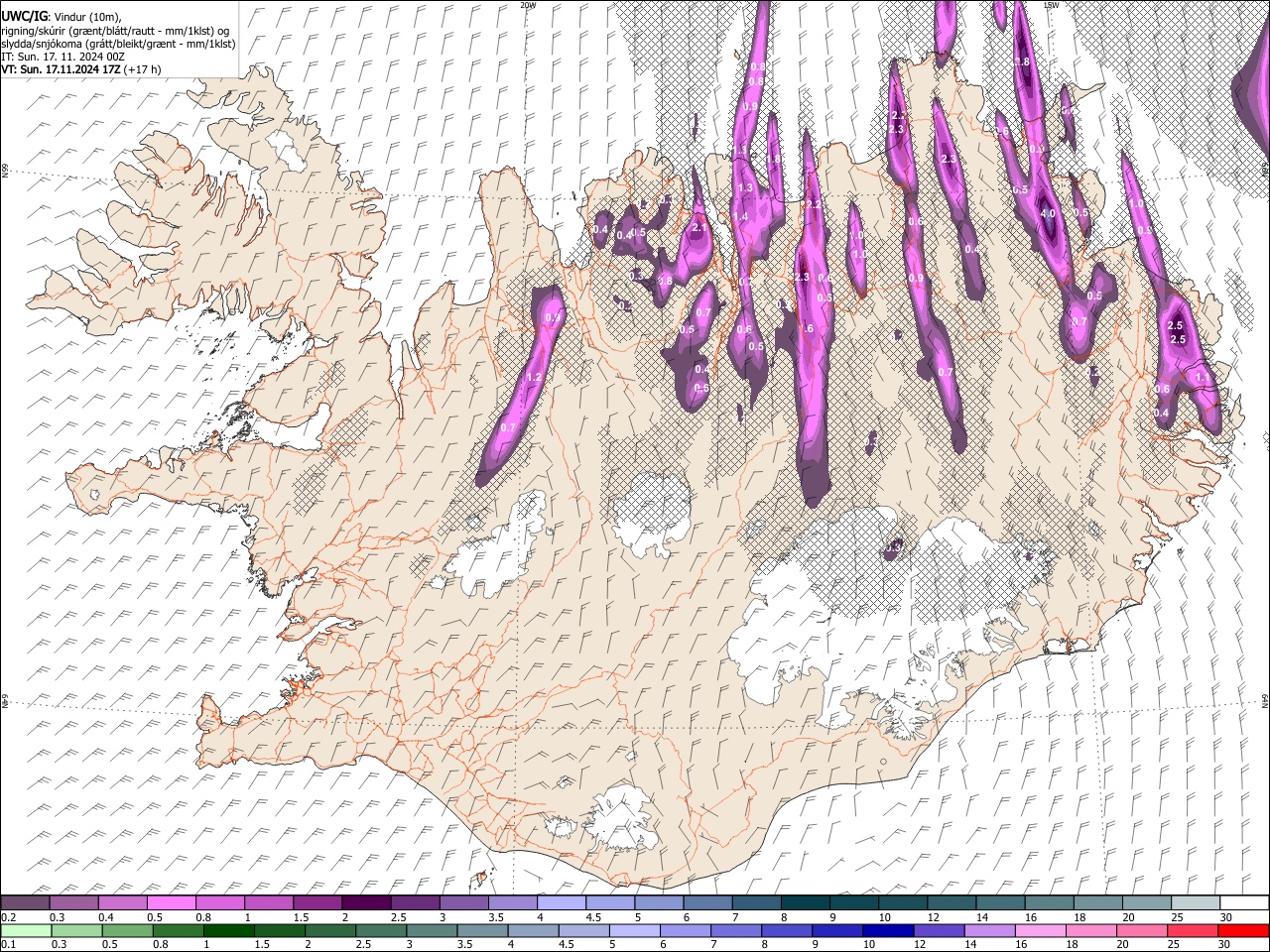Screen dimensions: 1270x952
Task: Click the '20W' longitude label at the top
Action: (528, 5)
